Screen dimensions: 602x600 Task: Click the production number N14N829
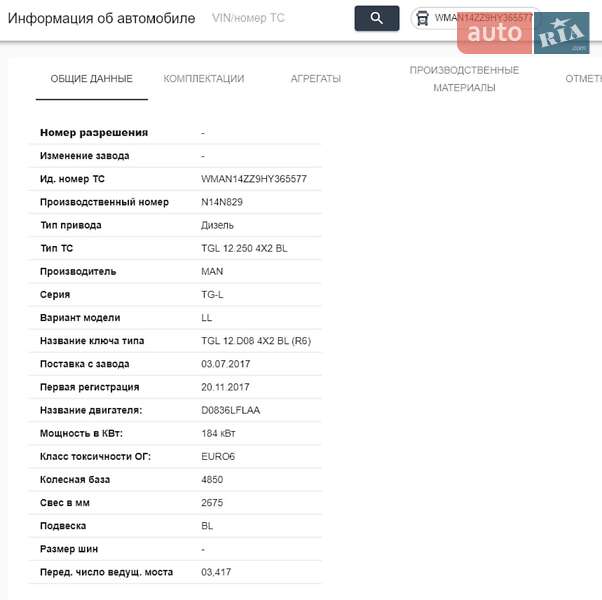coord(222,202)
